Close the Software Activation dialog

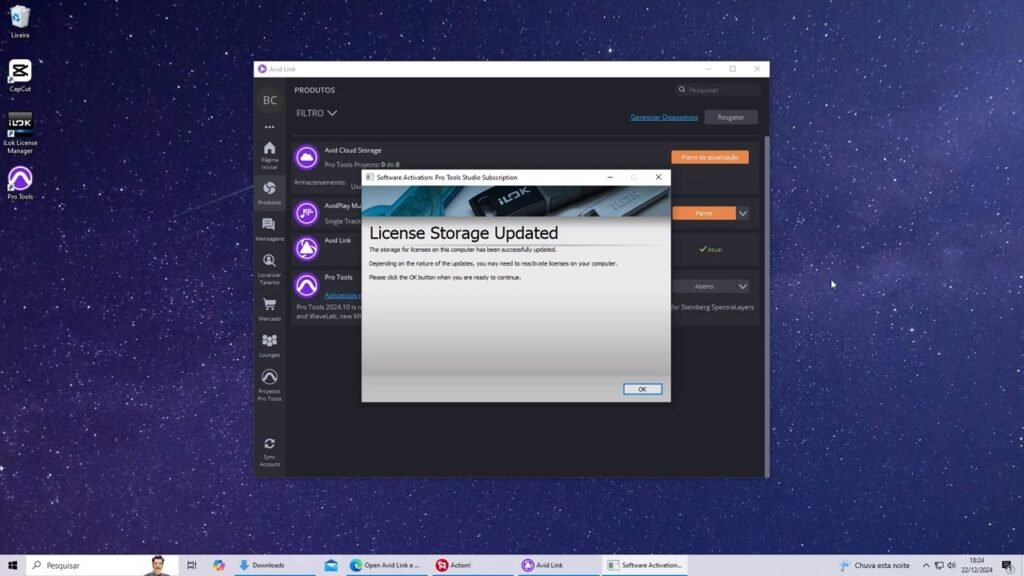click(x=658, y=177)
